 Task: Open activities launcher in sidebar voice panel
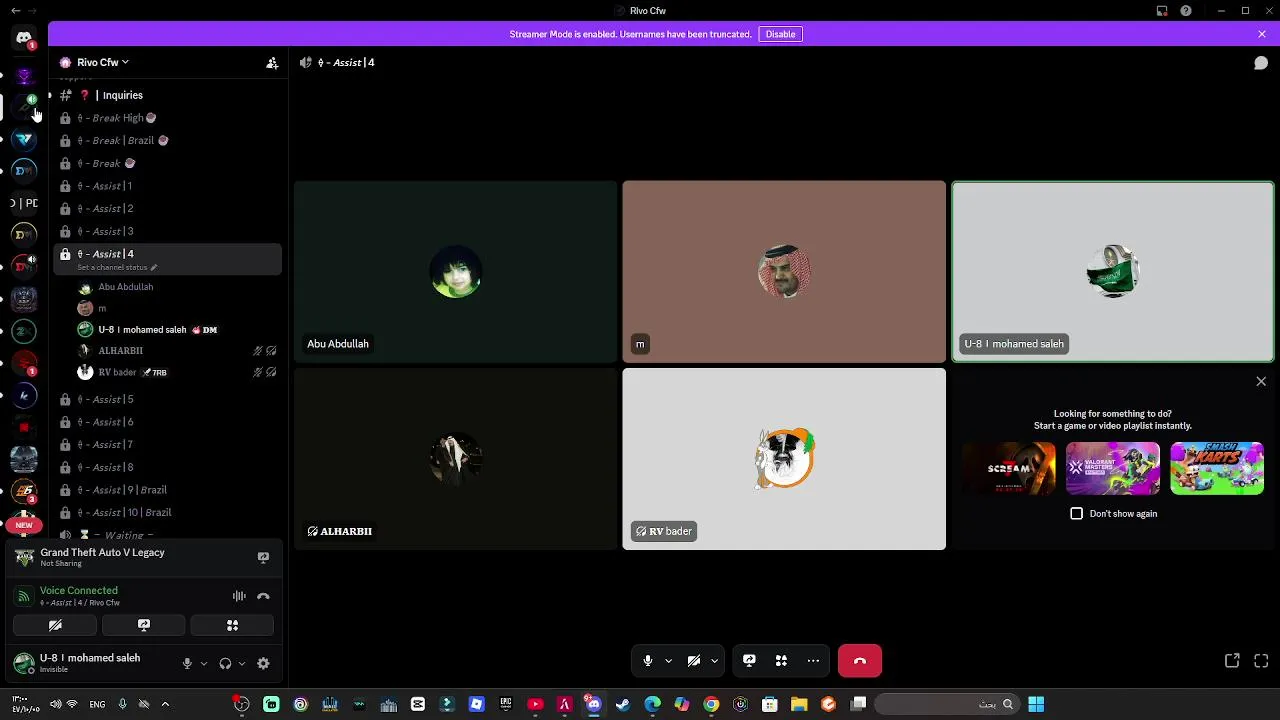coord(232,625)
